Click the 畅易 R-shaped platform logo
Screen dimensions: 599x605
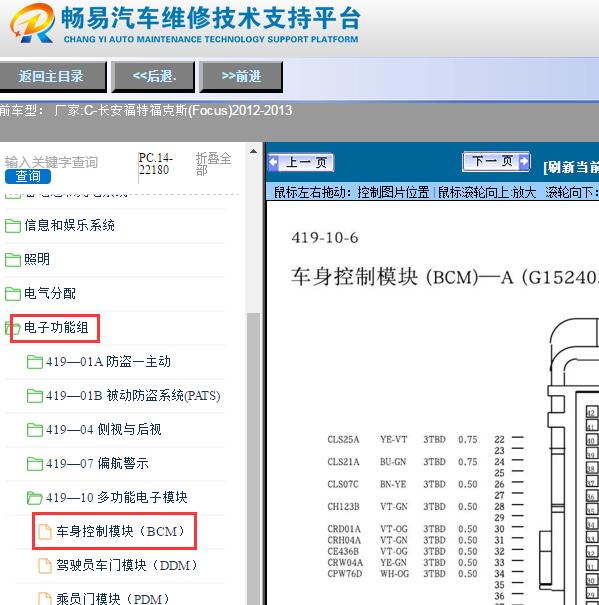point(32,23)
